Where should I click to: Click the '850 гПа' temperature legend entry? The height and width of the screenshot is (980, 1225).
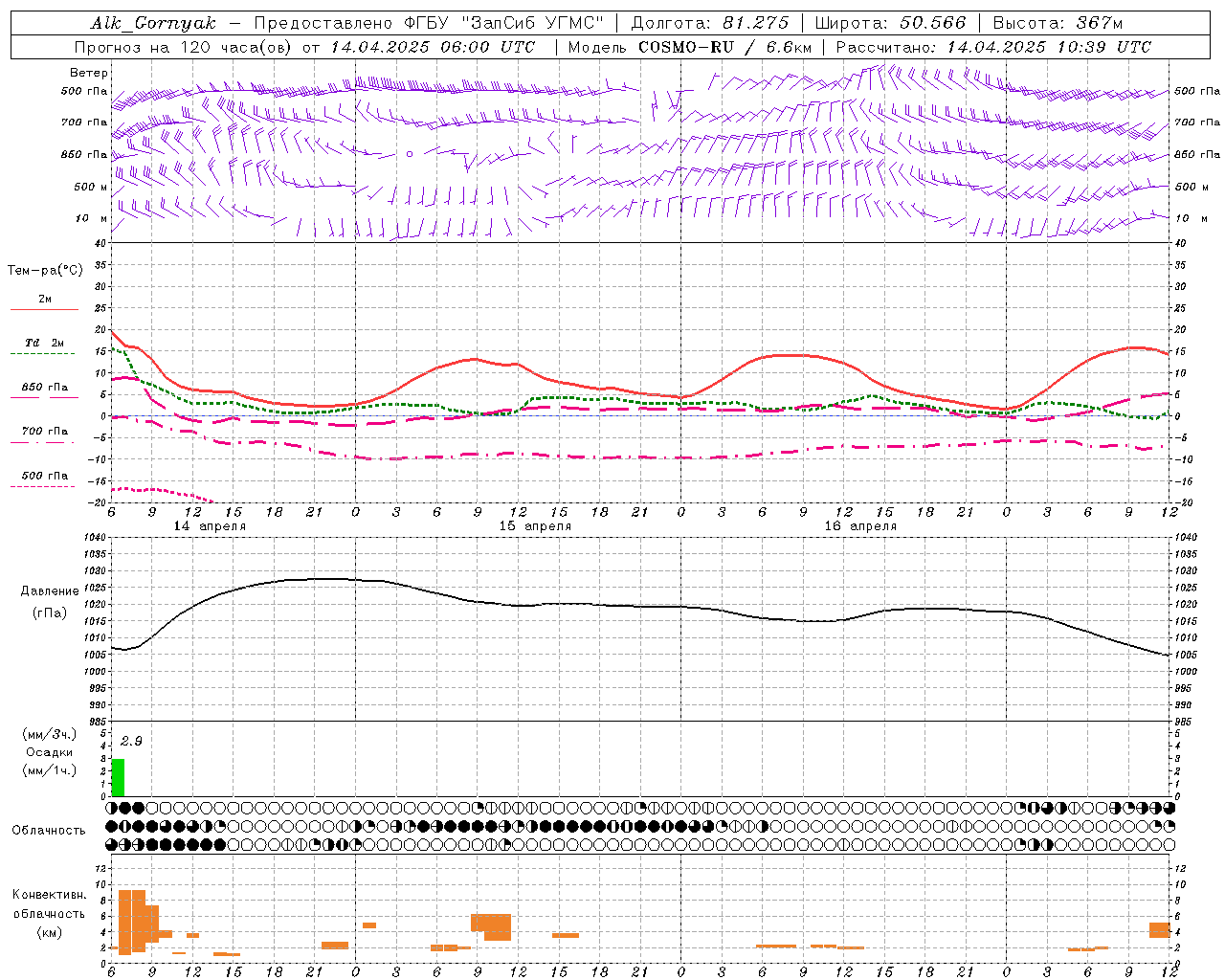point(44,391)
